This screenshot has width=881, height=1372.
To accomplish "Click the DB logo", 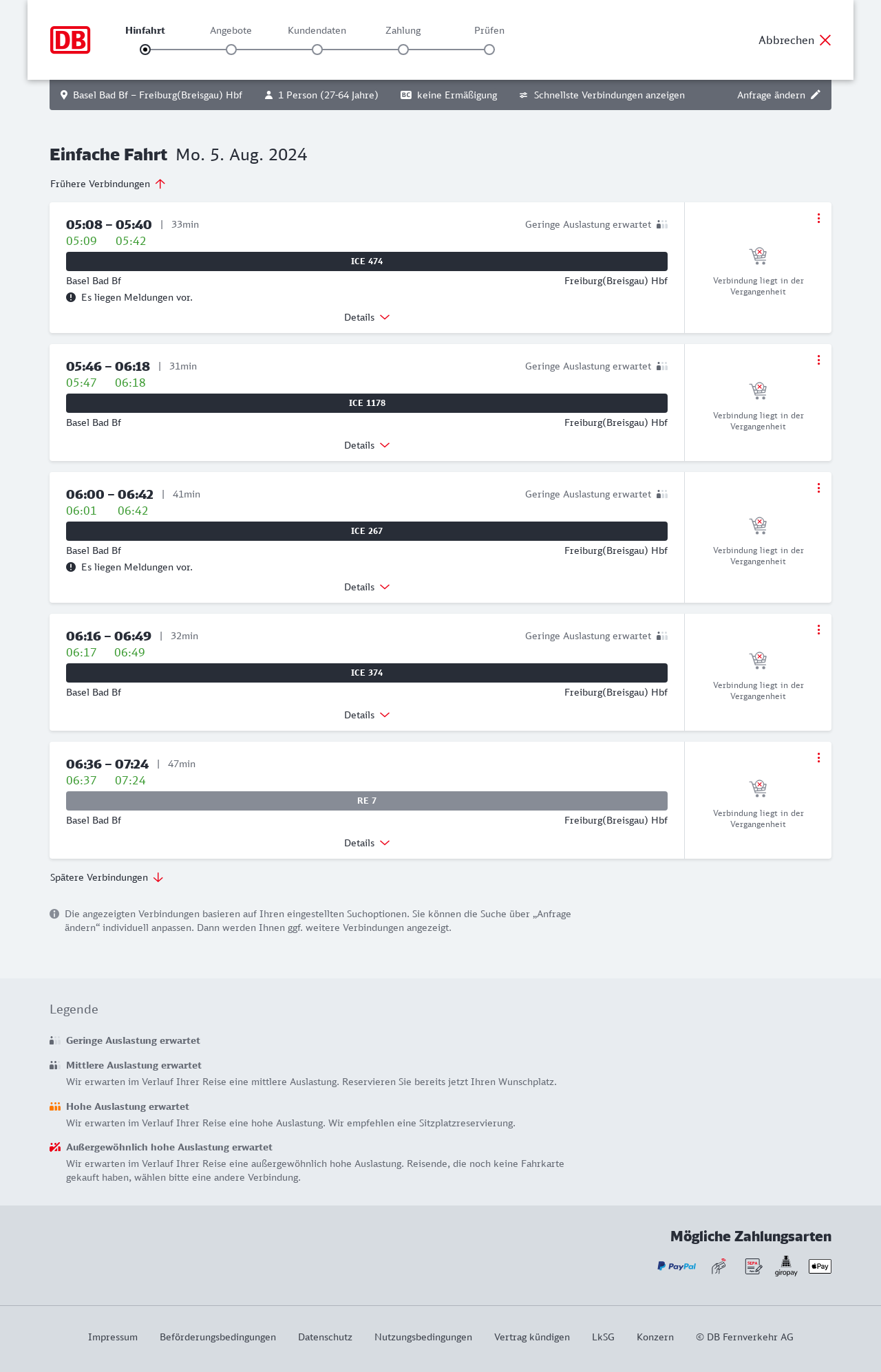I will pos(70,40).
